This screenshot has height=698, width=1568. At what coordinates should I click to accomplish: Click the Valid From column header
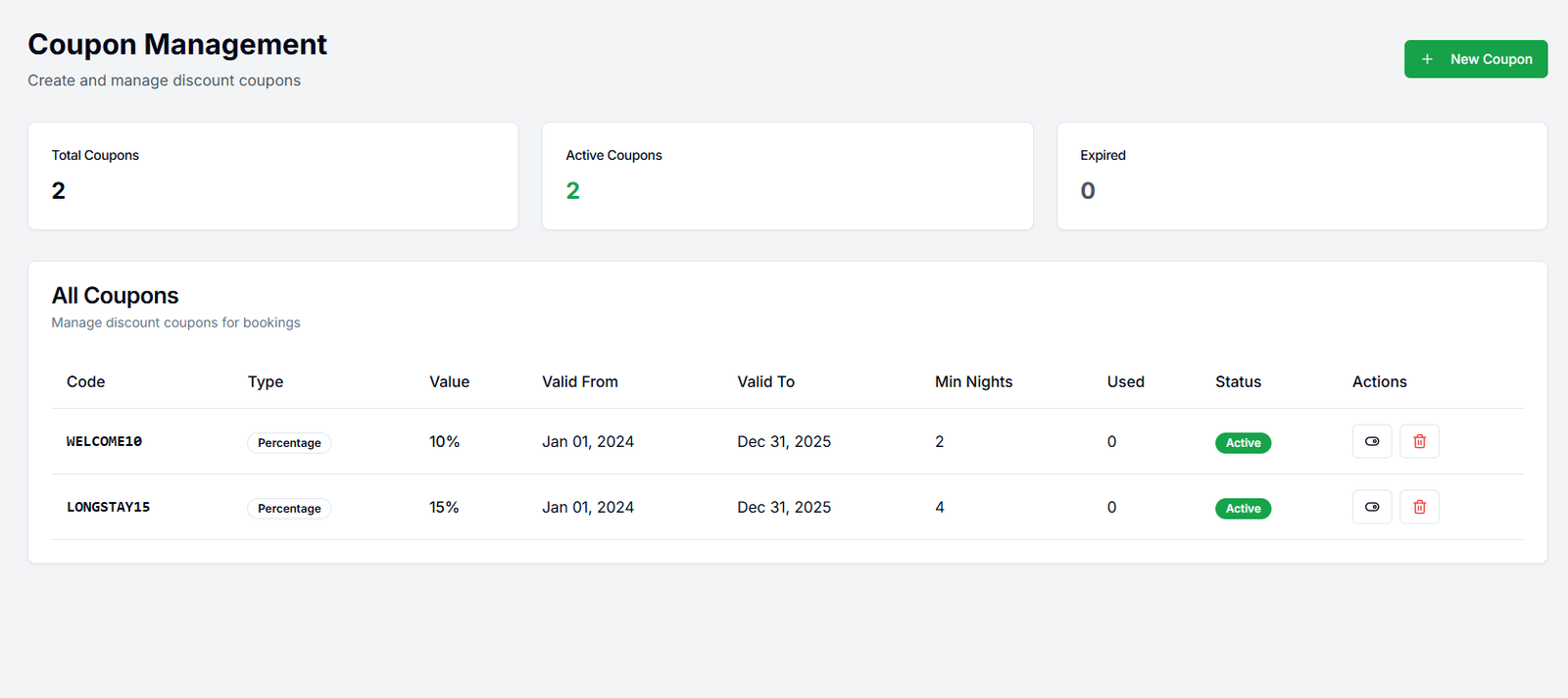(x=580, y=382)
